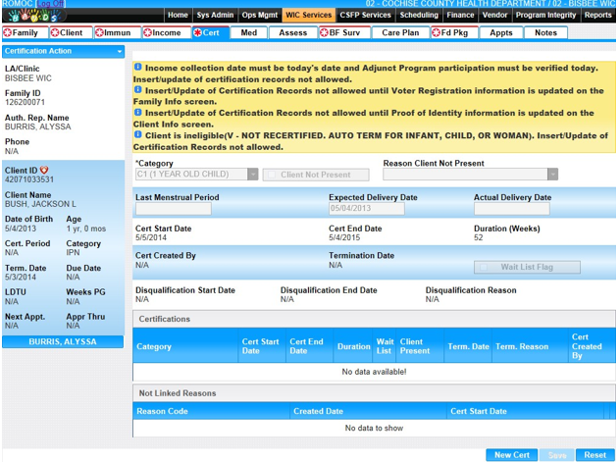
Task: Click the Log Off link
Action: 50,4
